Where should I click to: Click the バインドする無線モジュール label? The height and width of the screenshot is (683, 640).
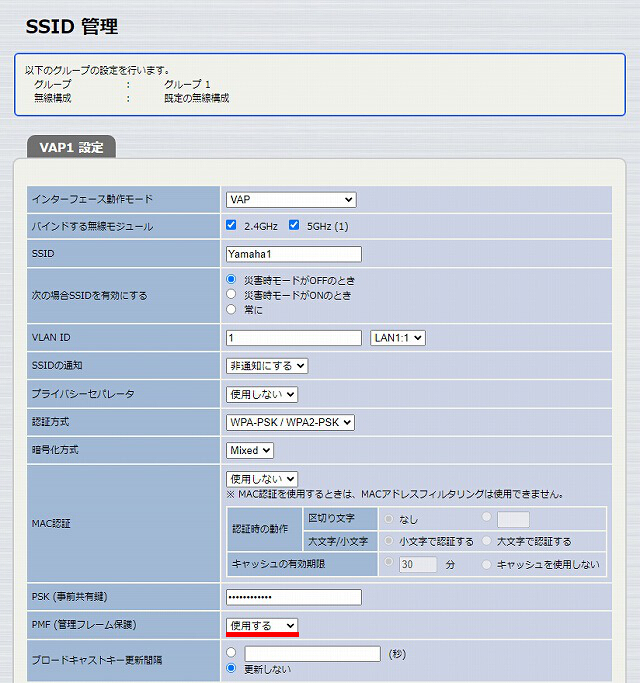pos(92,227)
